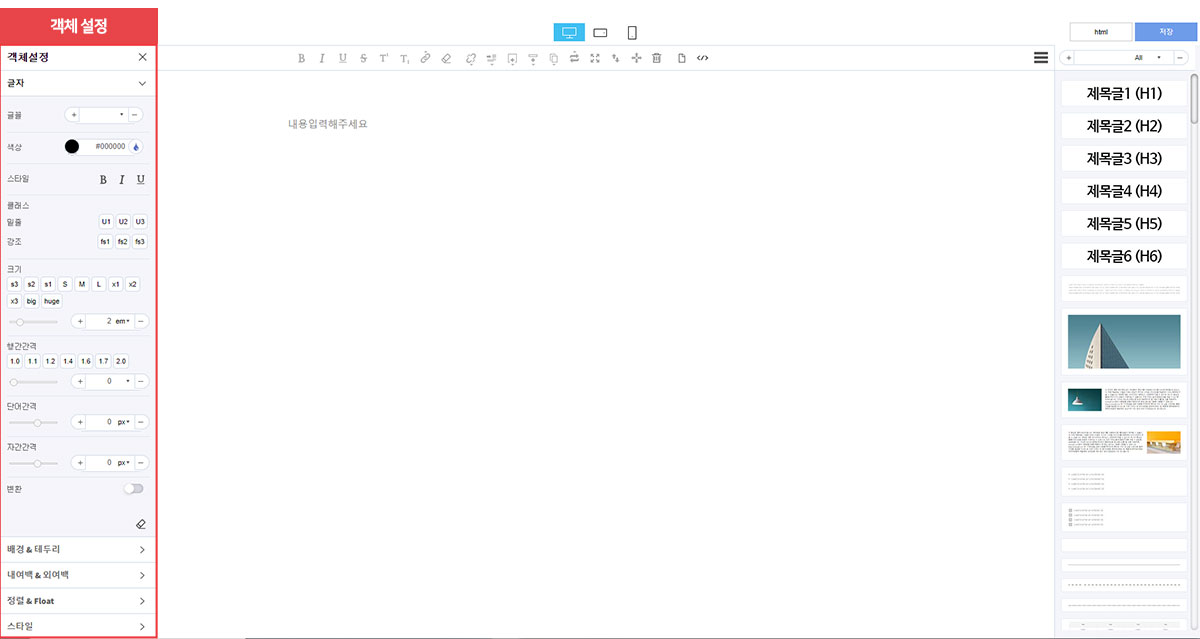Click the black 색상 color swatch

click(x=72, y=146)
